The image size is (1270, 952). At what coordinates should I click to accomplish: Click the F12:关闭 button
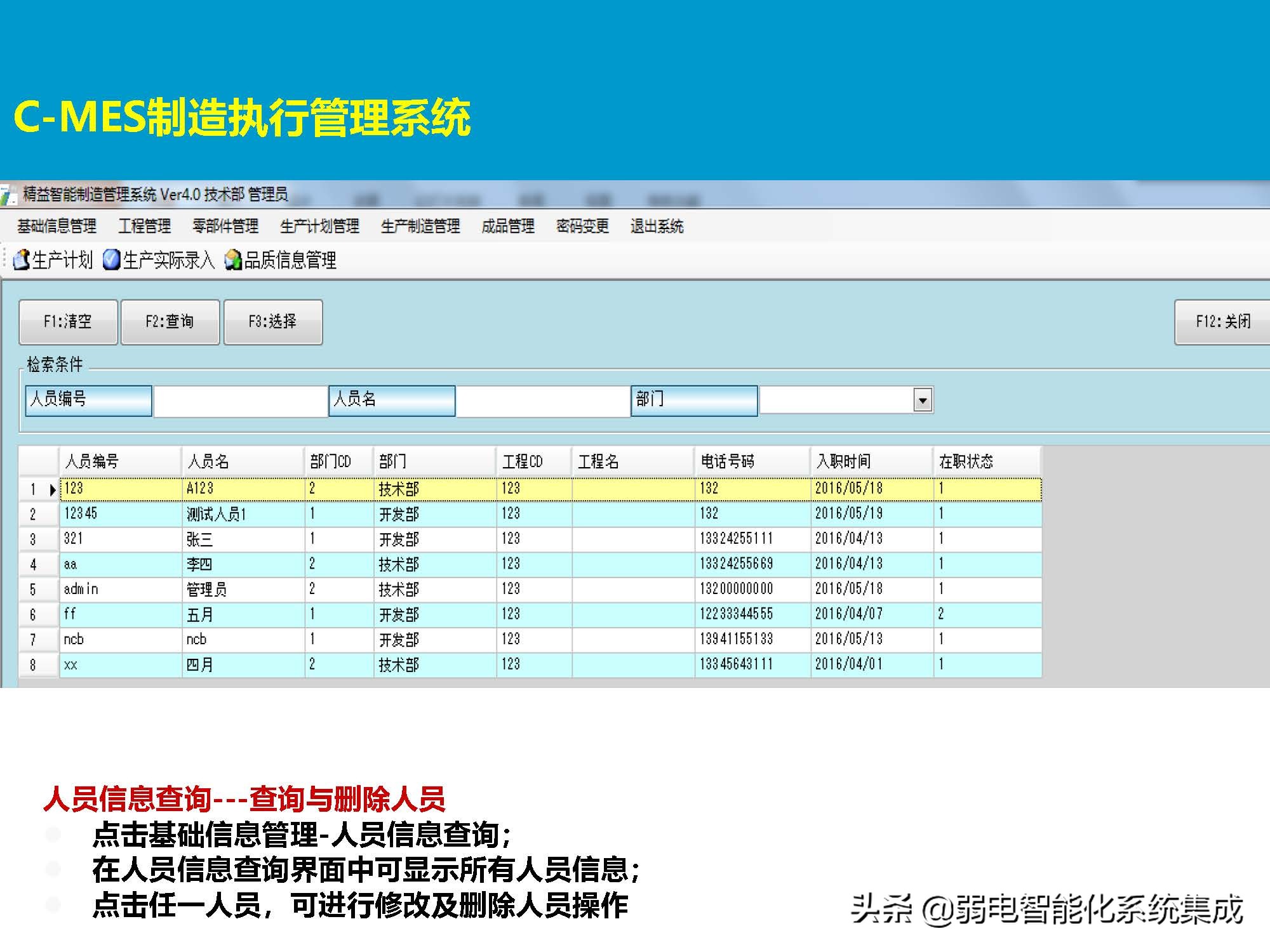click(x=1222, y=322)
